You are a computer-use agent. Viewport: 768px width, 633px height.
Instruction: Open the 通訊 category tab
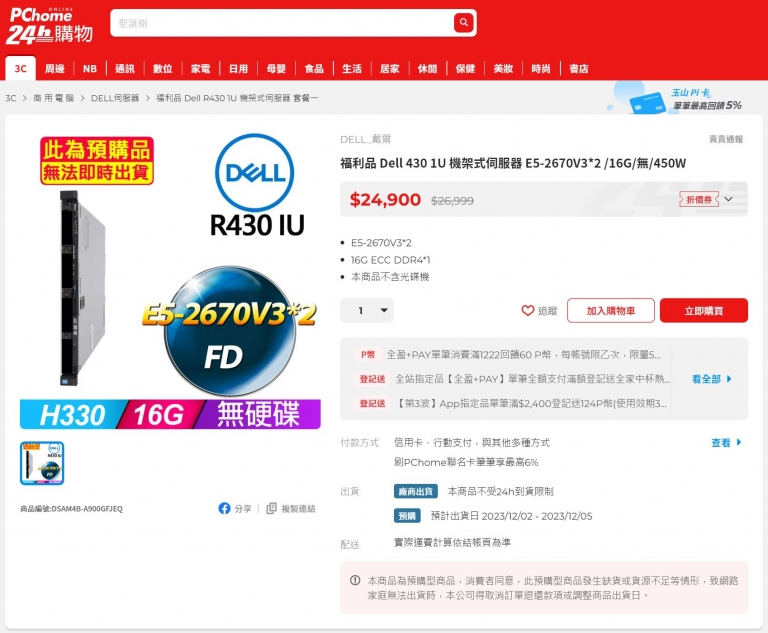tap(124, 69)
